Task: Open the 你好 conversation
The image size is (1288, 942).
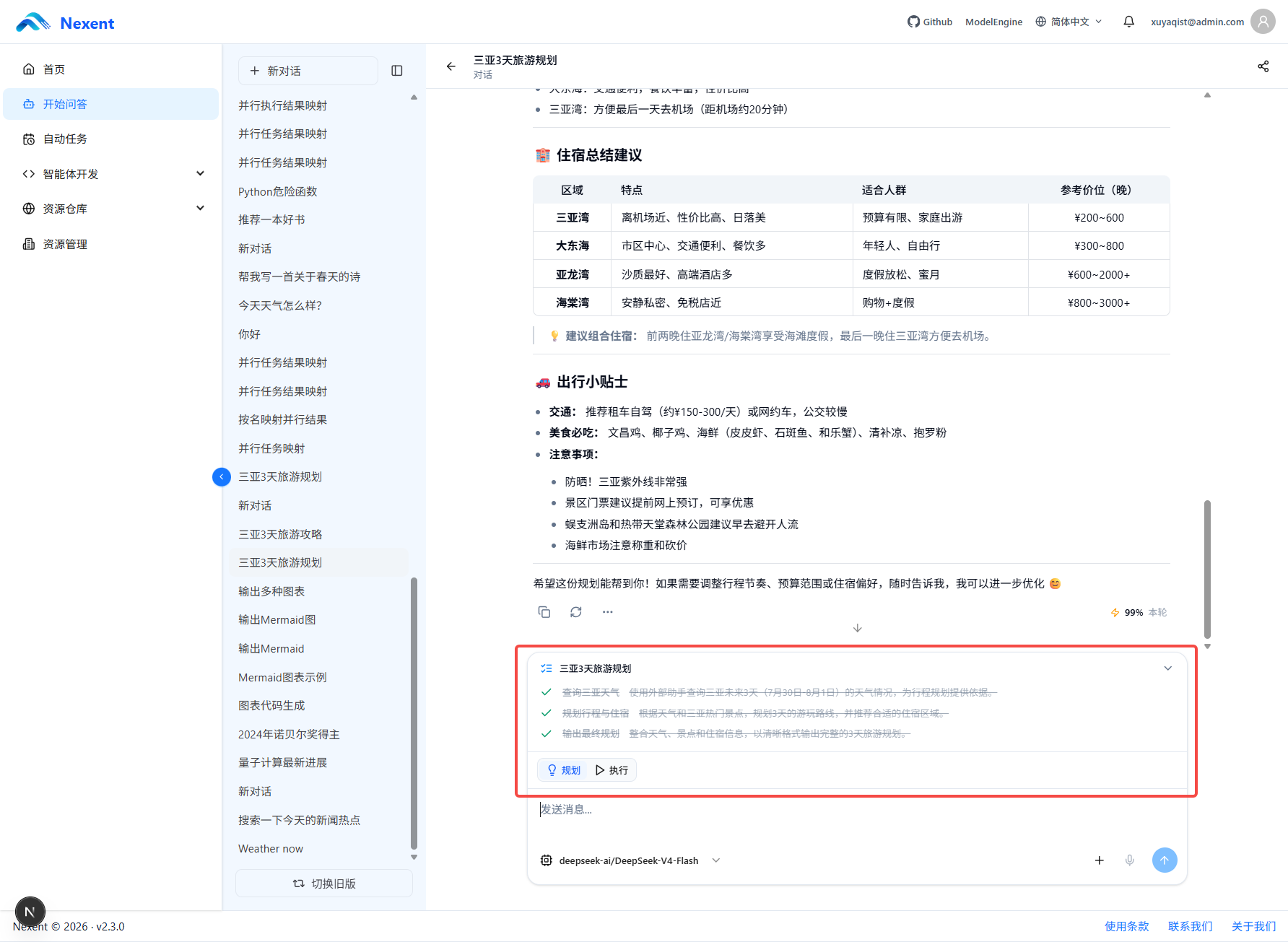Action: coord(318,334)
